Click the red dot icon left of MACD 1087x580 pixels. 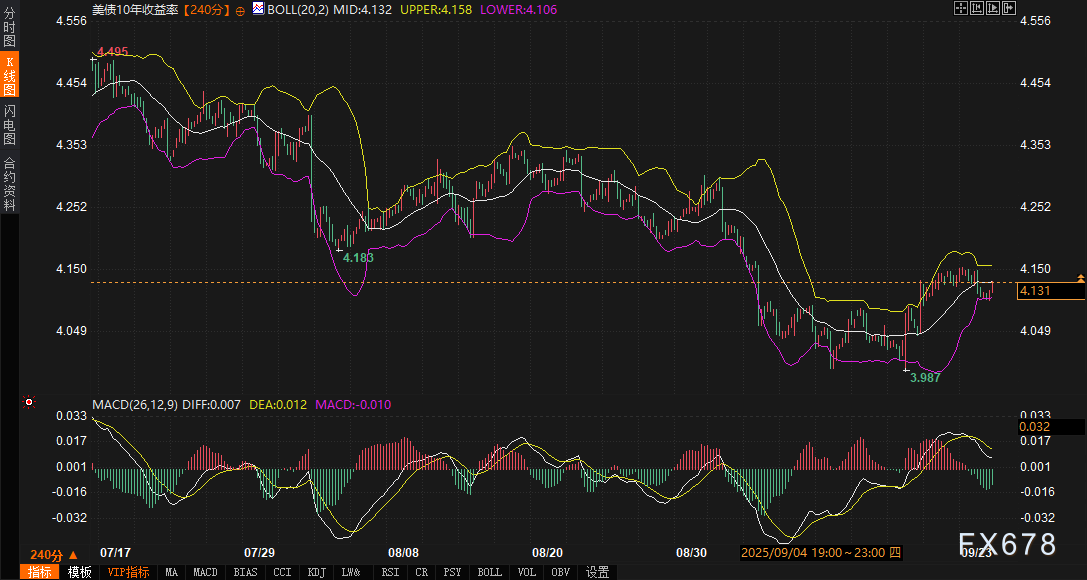[x=29, y=403]
